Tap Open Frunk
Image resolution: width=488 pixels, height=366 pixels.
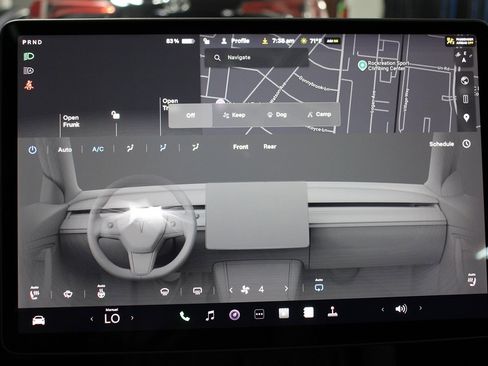[71, 121]
